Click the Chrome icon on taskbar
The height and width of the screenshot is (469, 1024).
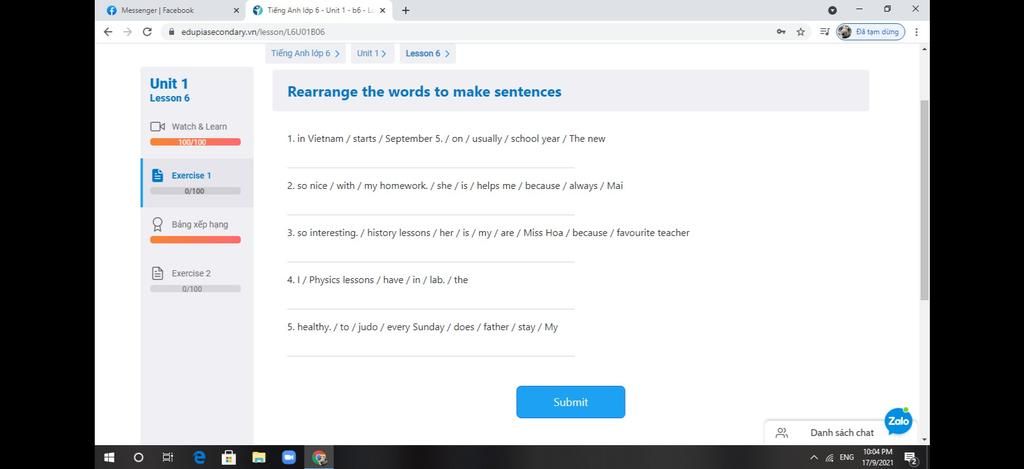[x=319, y=457]
